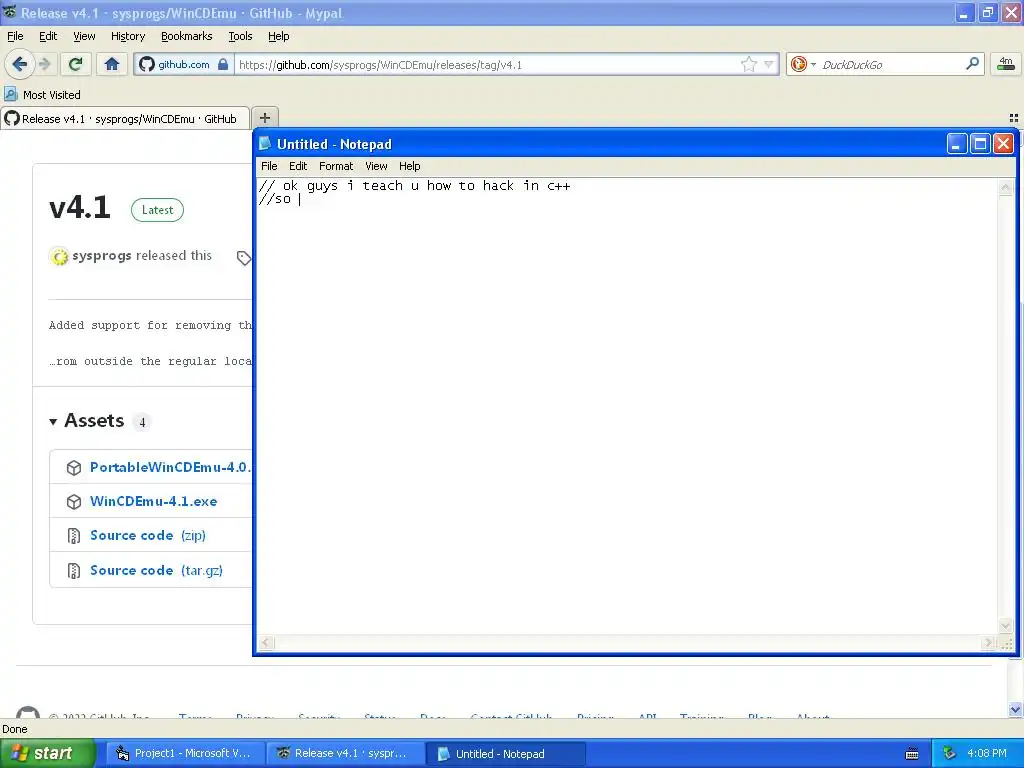Image resolution: width=1024 pixels, height=768 pixels.
Task: Maximize the Notepad window
Action: pyautogui.click(x=980, y=143)
